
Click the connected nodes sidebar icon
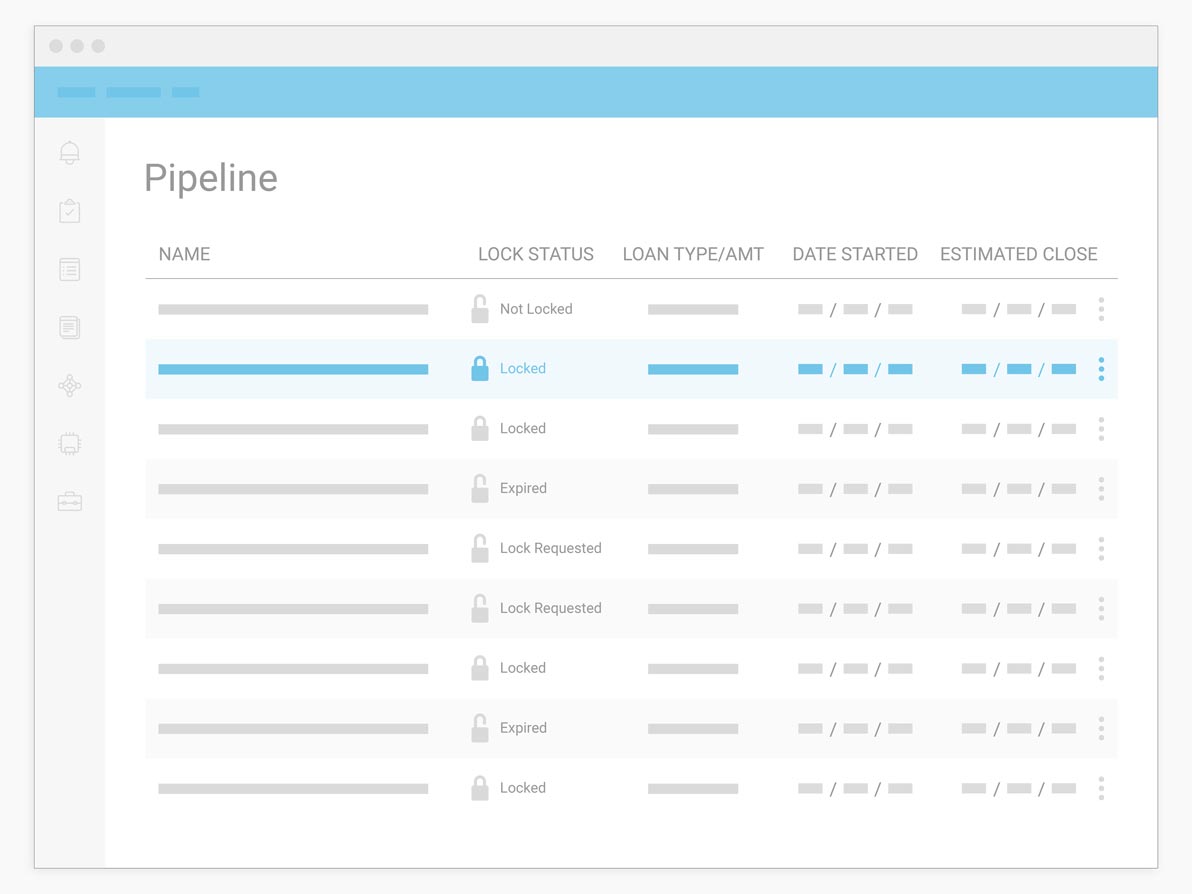pos(69,385)
